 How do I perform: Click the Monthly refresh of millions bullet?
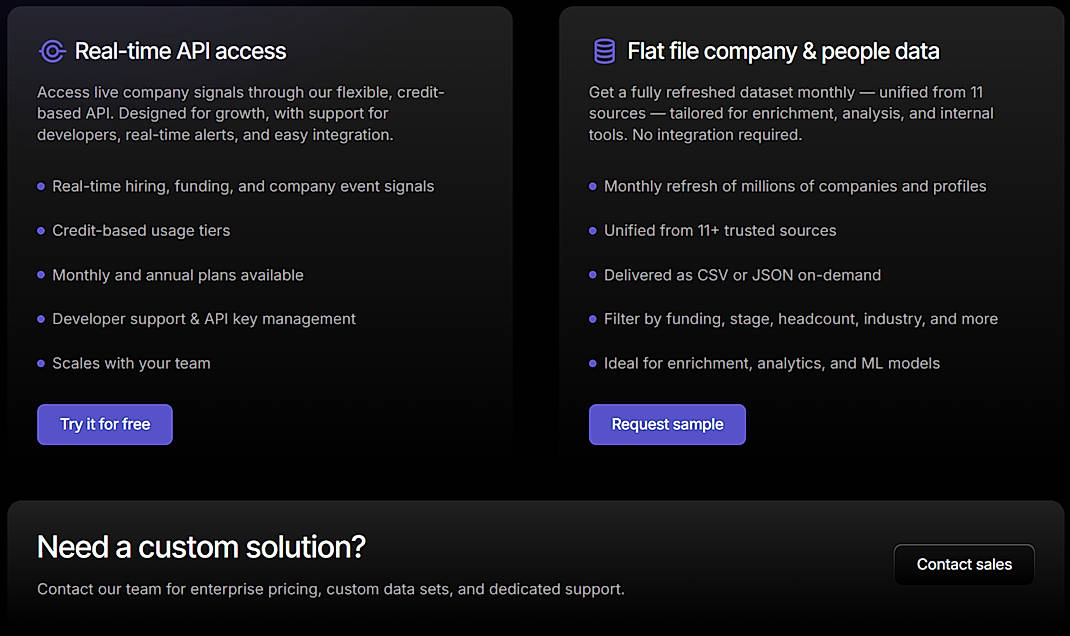pyautogui.click(x=795, y=186)
